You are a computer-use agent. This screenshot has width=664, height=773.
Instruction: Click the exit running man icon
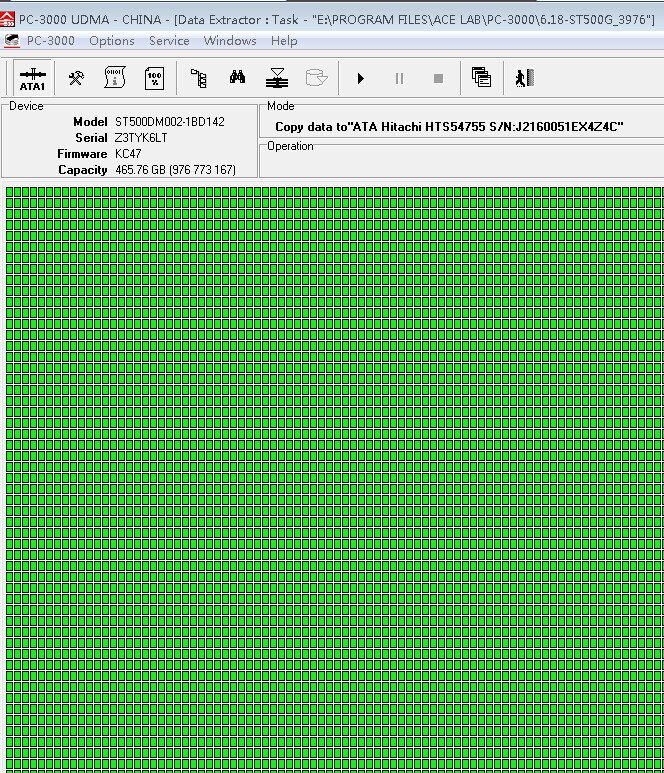(523, 78)
